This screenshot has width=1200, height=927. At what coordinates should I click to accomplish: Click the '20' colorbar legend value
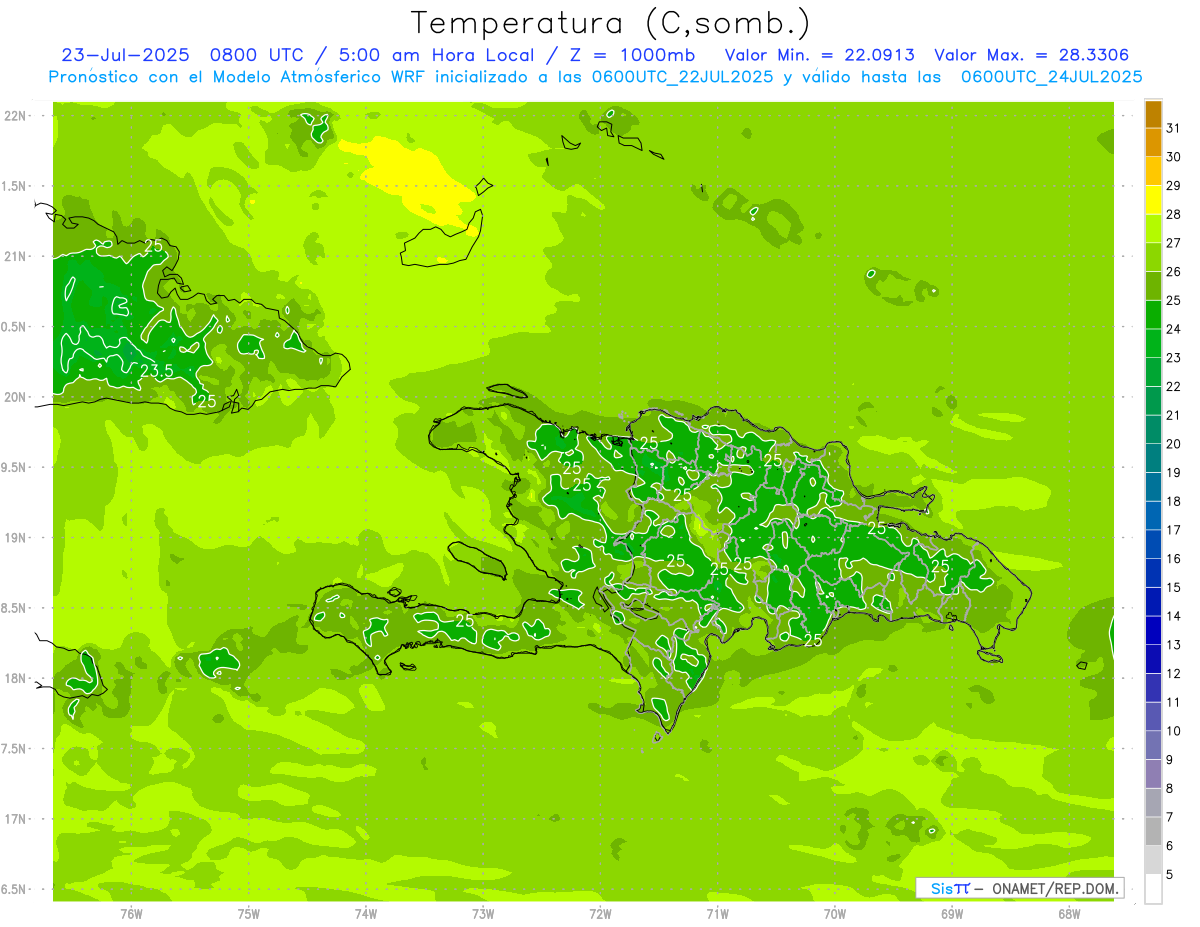(x=1174, y=444)
